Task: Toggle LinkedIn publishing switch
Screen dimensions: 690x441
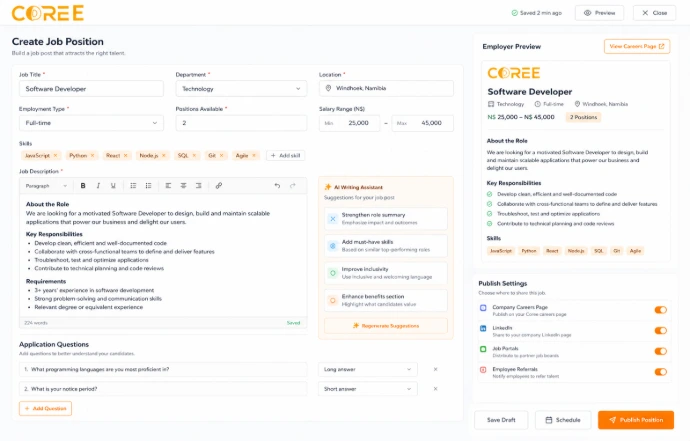Action: point(661,331)
